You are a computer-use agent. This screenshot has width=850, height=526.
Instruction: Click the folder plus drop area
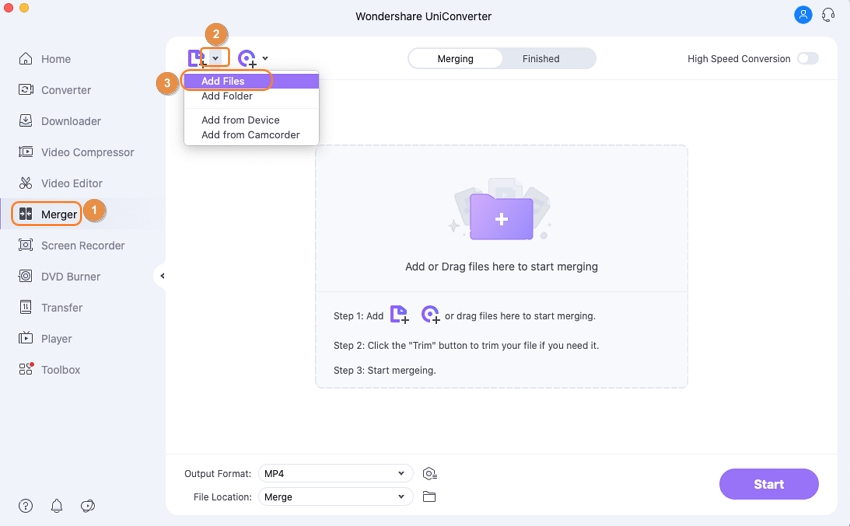coord(501,216)
